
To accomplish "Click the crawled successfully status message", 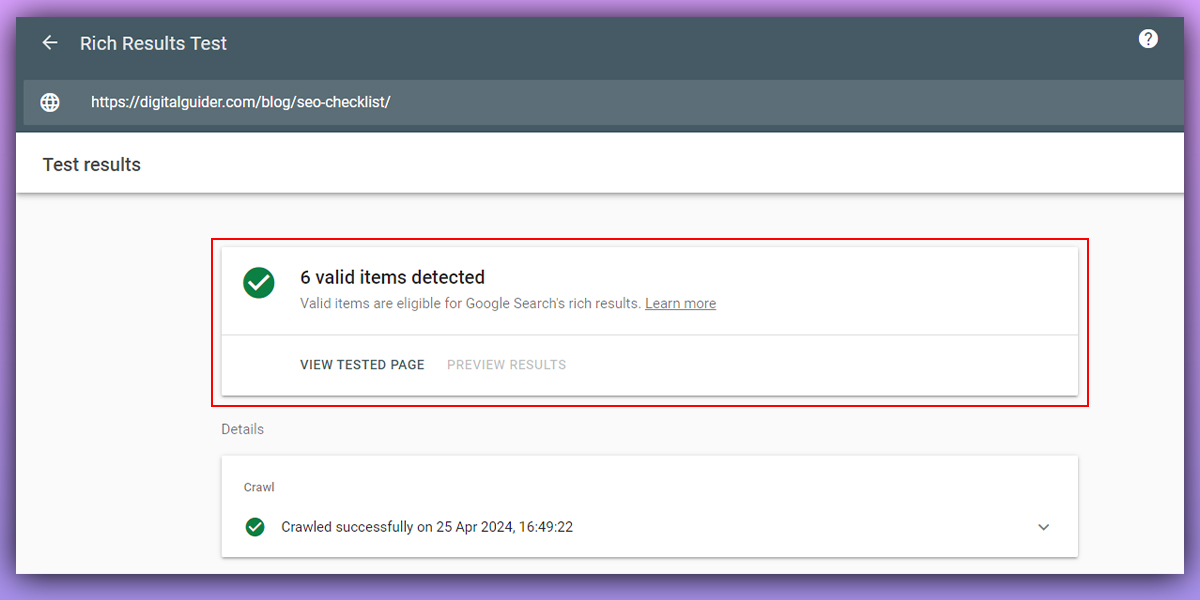I will pyautogui.click(x=425, y=526).
